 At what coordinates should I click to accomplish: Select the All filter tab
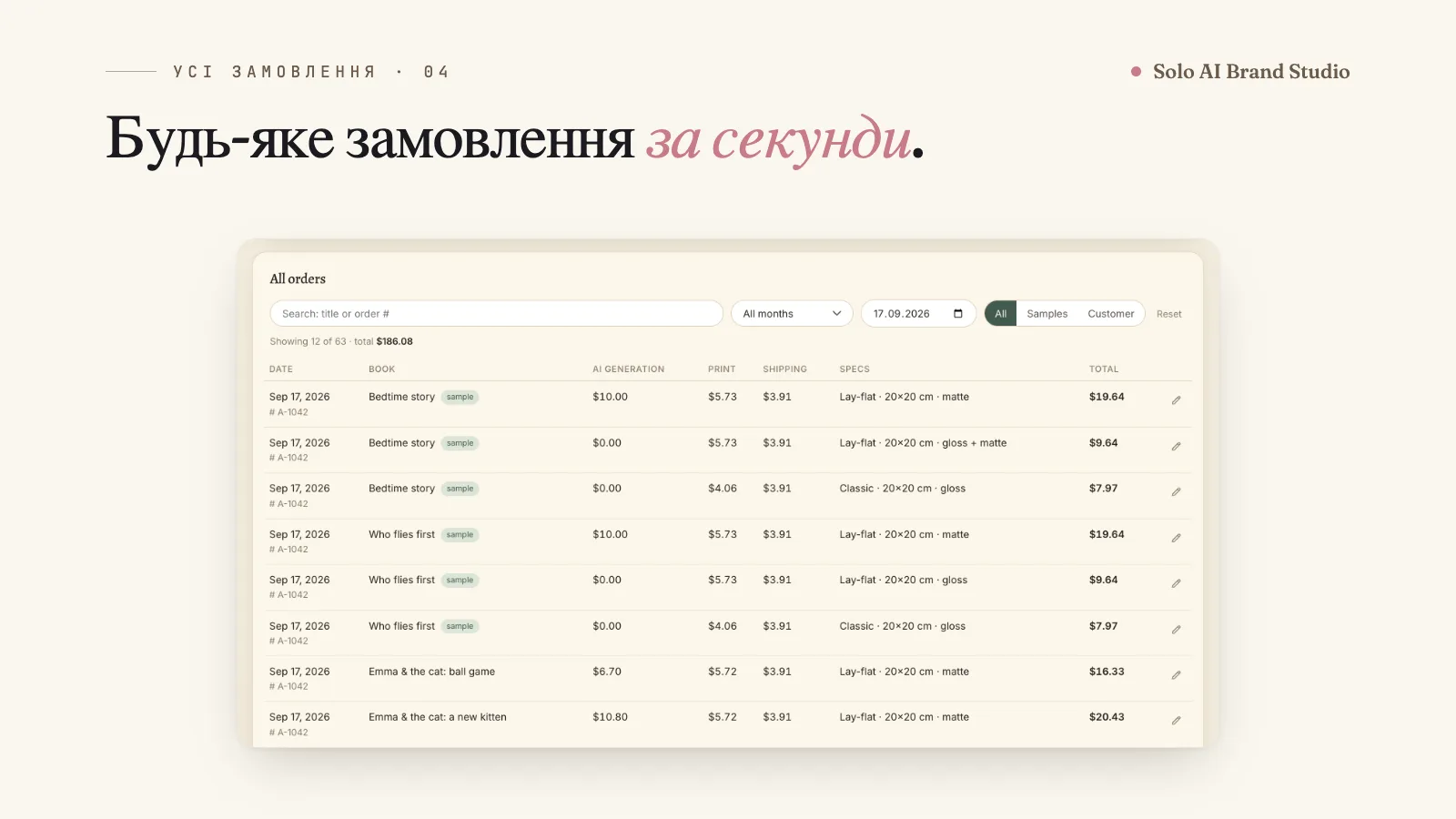click(x=1001, y=314)
